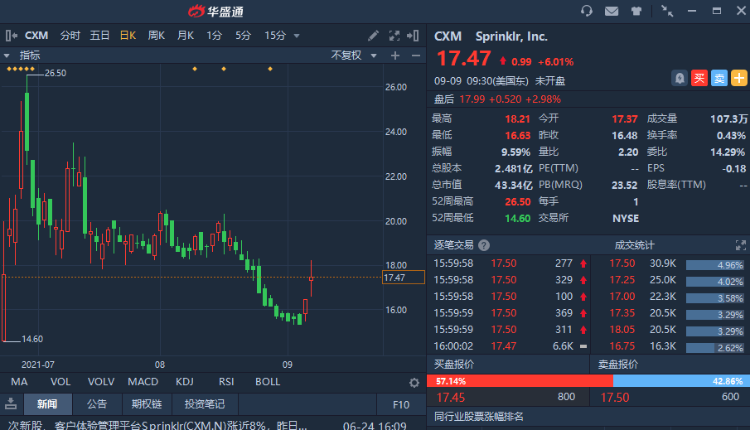Click the 52周最高 value 26.50
Screen dimensions: 750x430
click(x=518, y=202)
